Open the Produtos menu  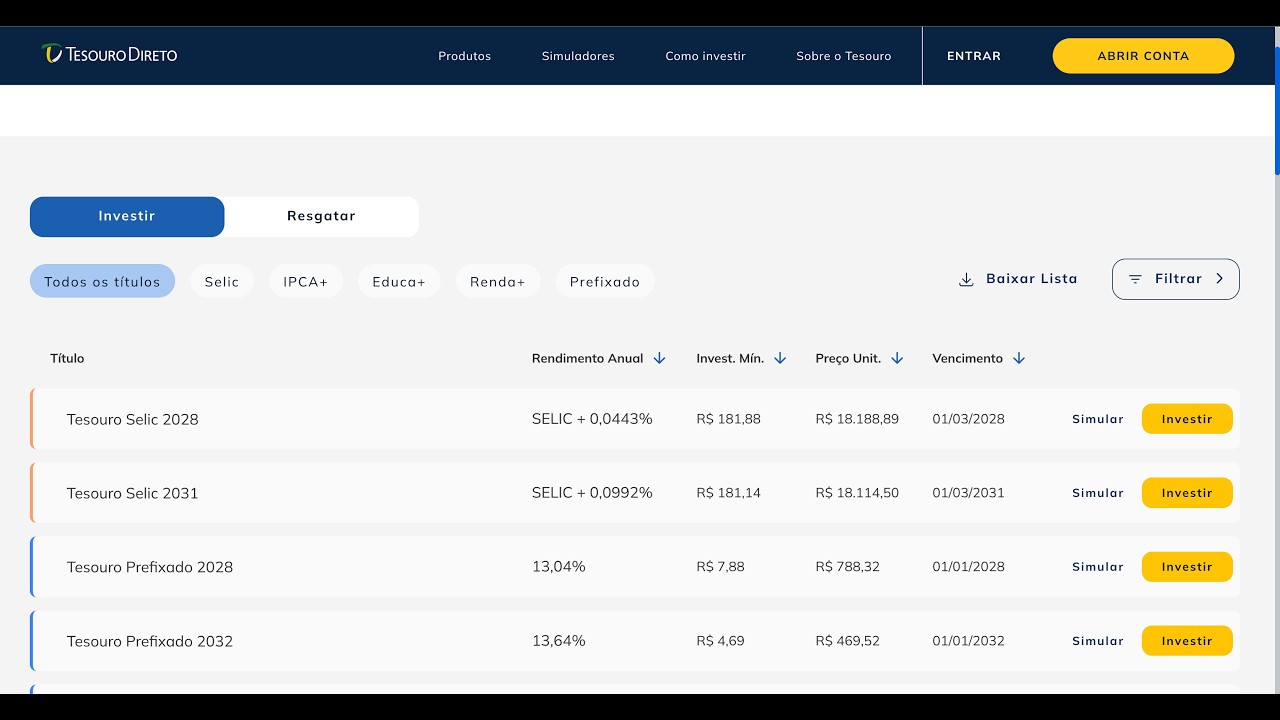pos(465,56)
